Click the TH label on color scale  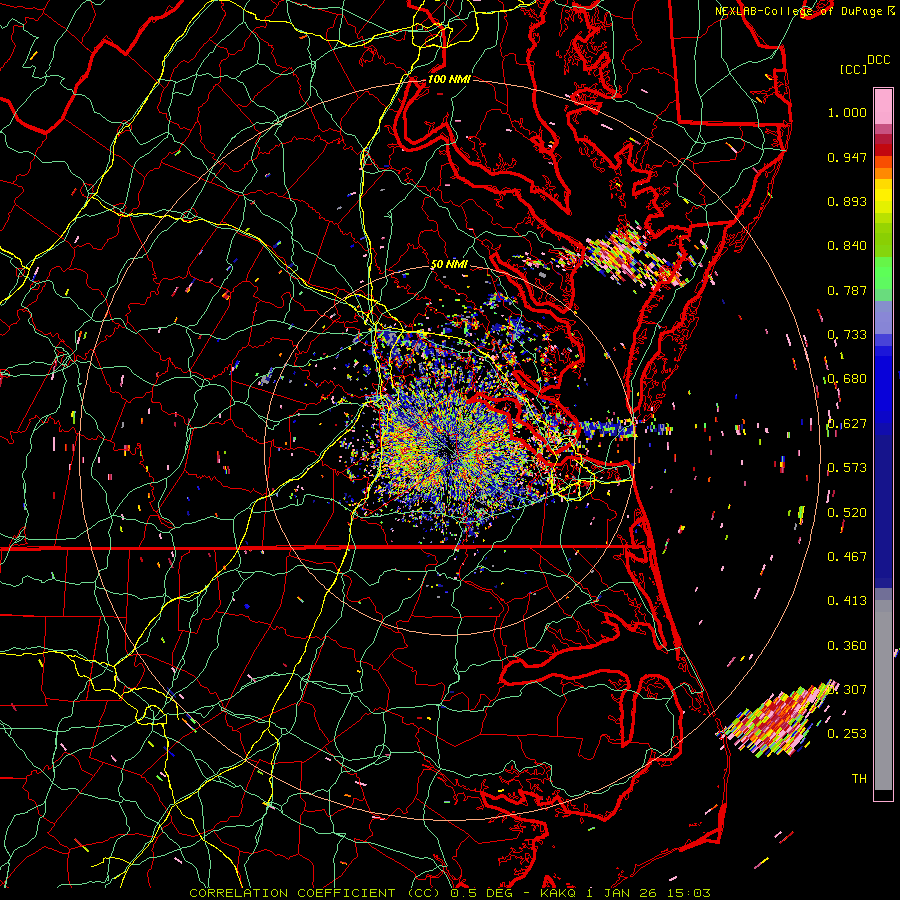pos(859,779)
